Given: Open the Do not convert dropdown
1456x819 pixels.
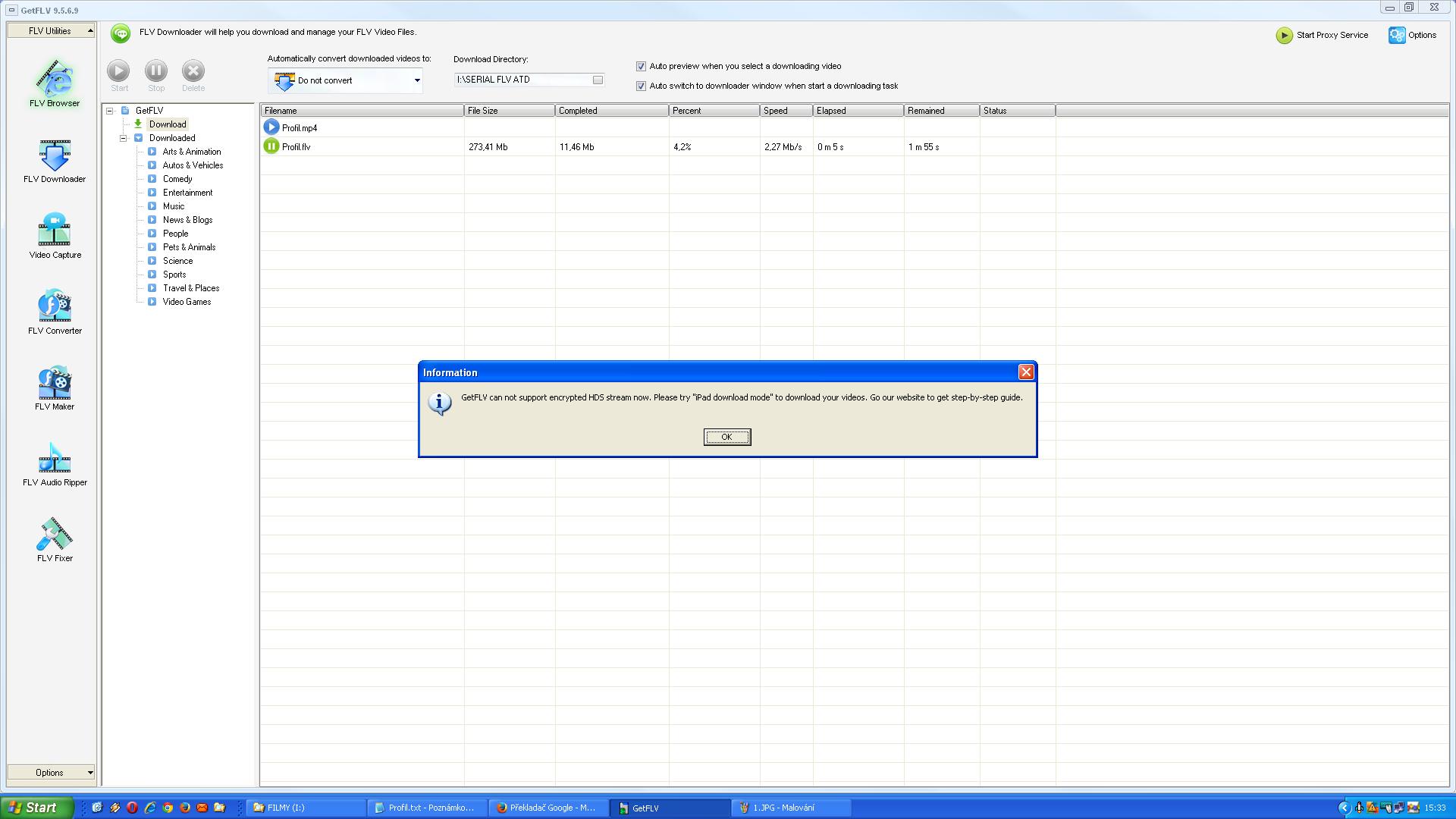Looking at the screenshot, I should coord(345,80).
